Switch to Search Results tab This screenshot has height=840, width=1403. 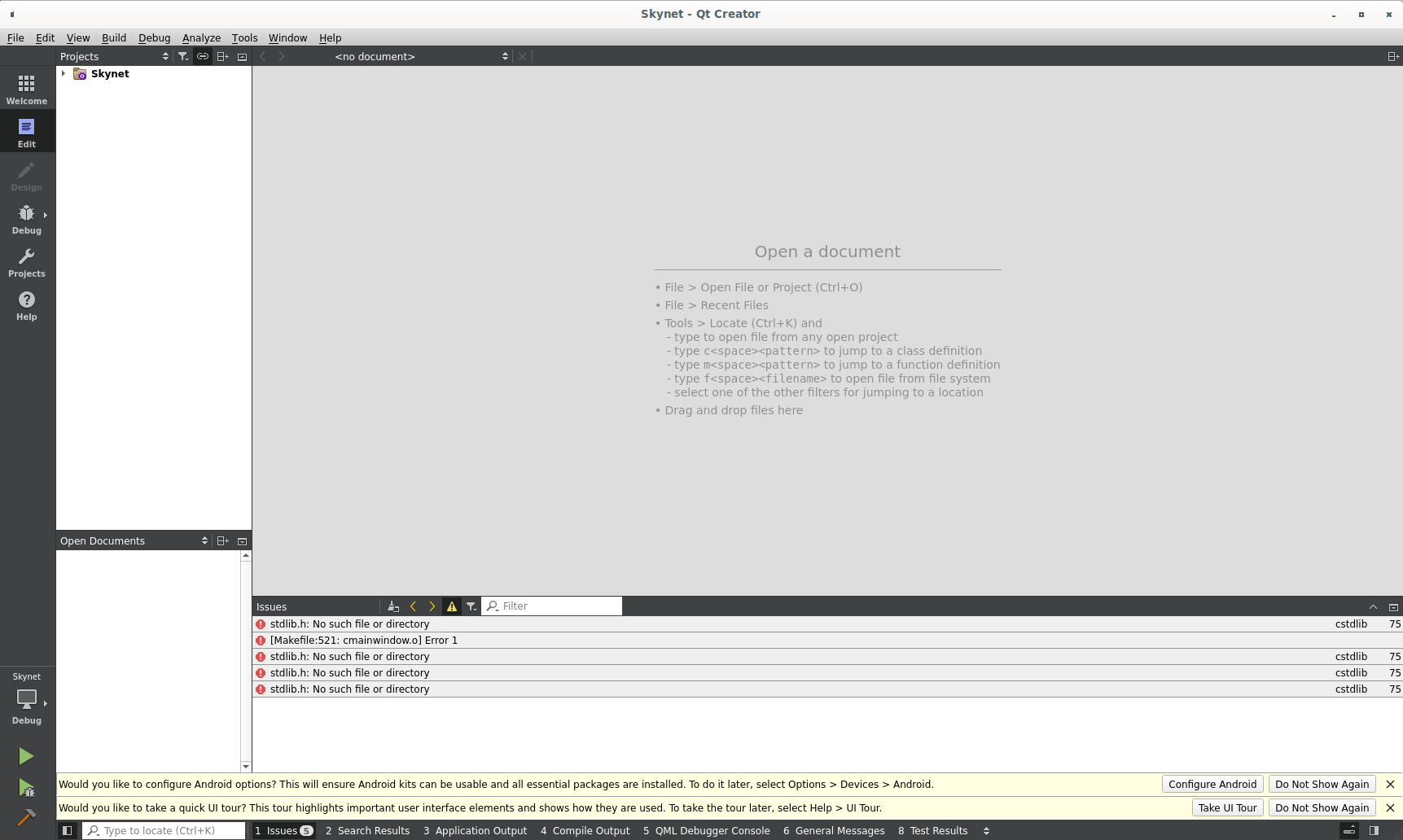point(367,830)
